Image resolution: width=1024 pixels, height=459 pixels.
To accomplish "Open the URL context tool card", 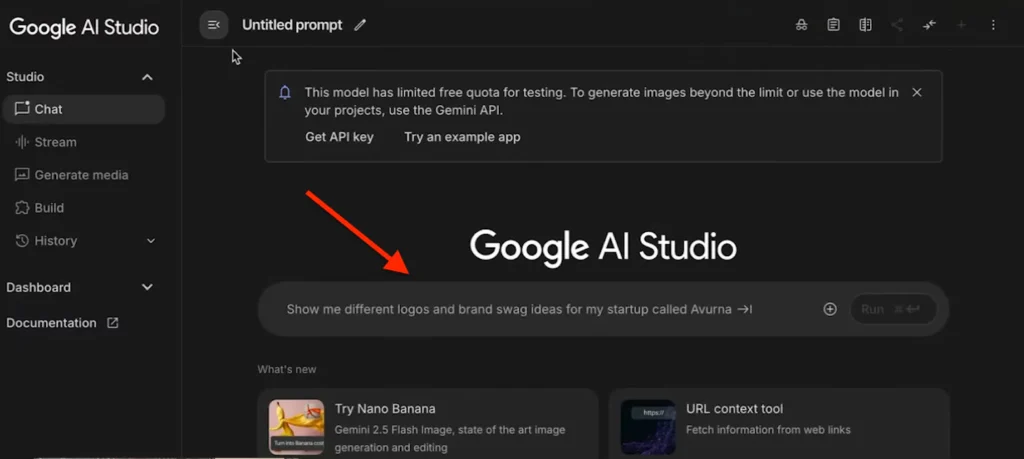I will click(779, 424).
